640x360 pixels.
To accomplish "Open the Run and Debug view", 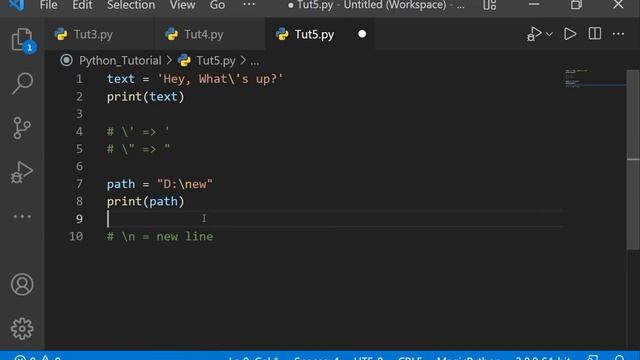I will (x=22, y=172).
